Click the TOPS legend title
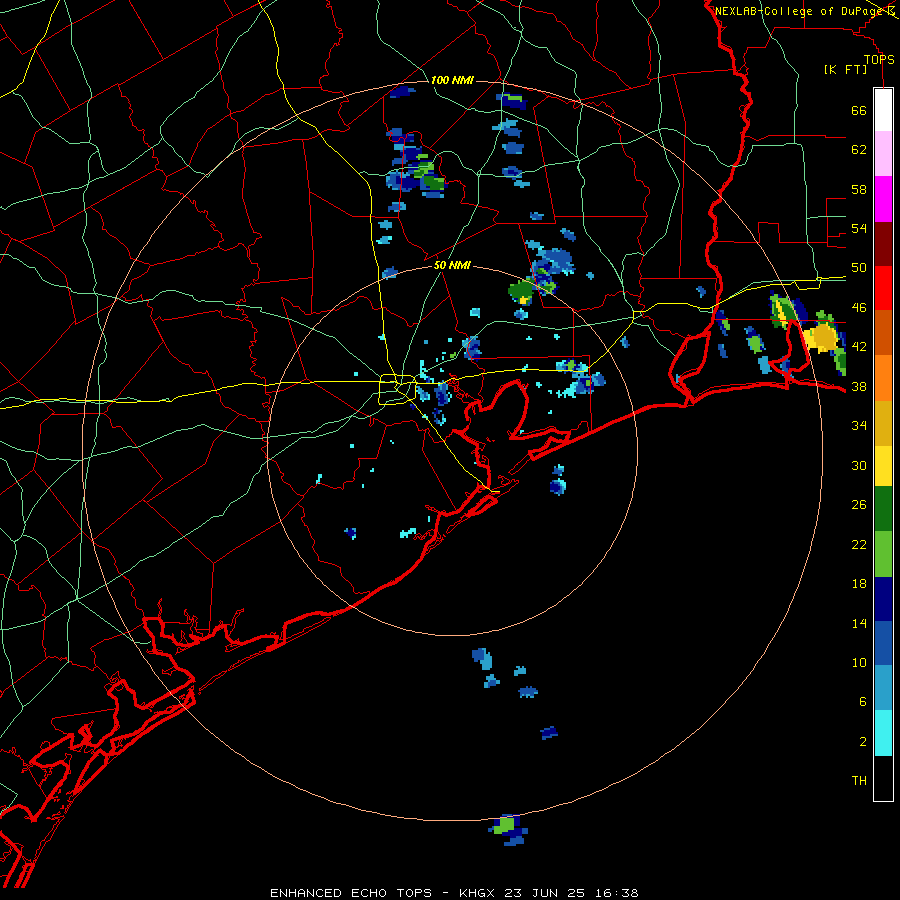This screenshot has height=900, width=900. tap(879, 59)
